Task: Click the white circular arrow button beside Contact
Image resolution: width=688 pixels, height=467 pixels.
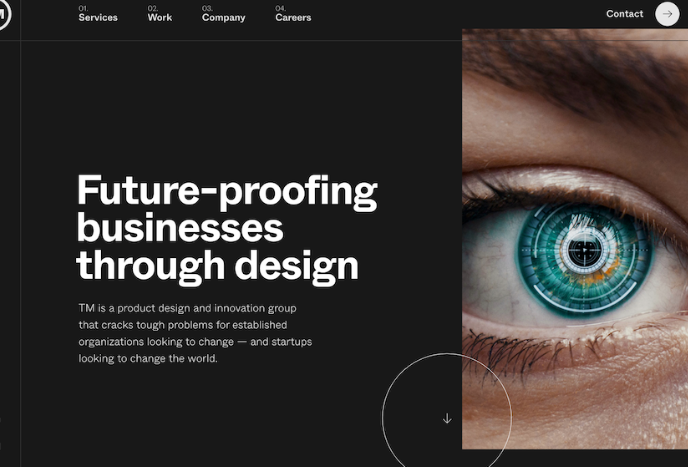Action: (x=667, y=14)
